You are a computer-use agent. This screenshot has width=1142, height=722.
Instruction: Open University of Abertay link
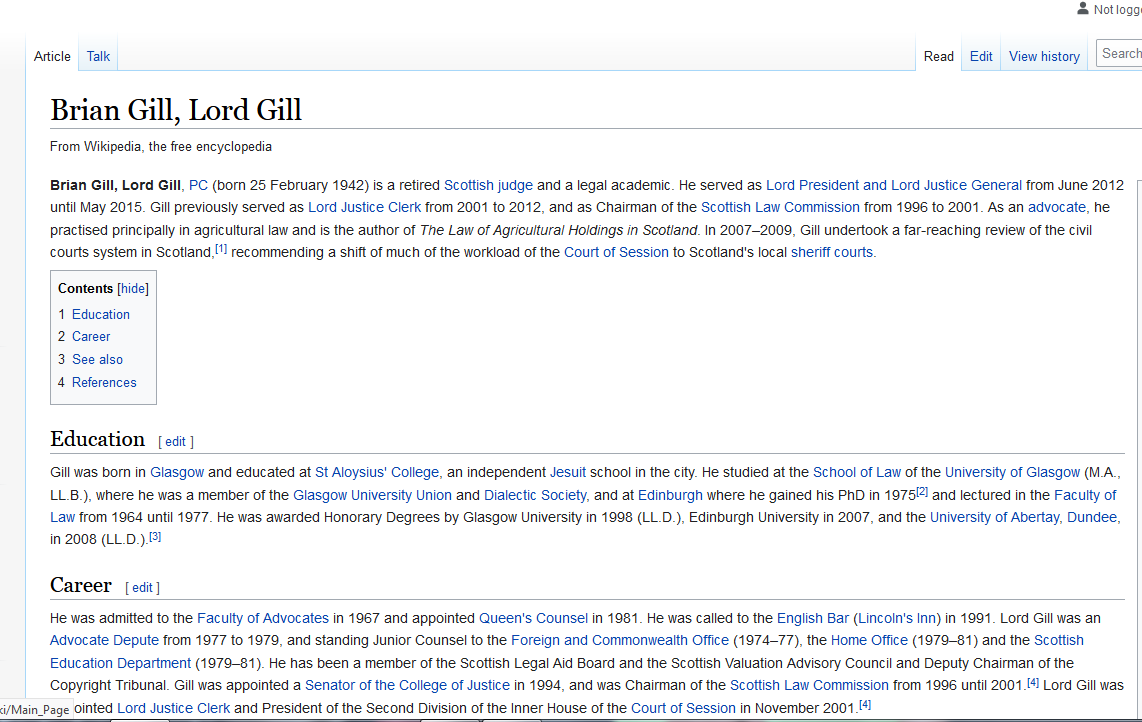pos(994,517)
